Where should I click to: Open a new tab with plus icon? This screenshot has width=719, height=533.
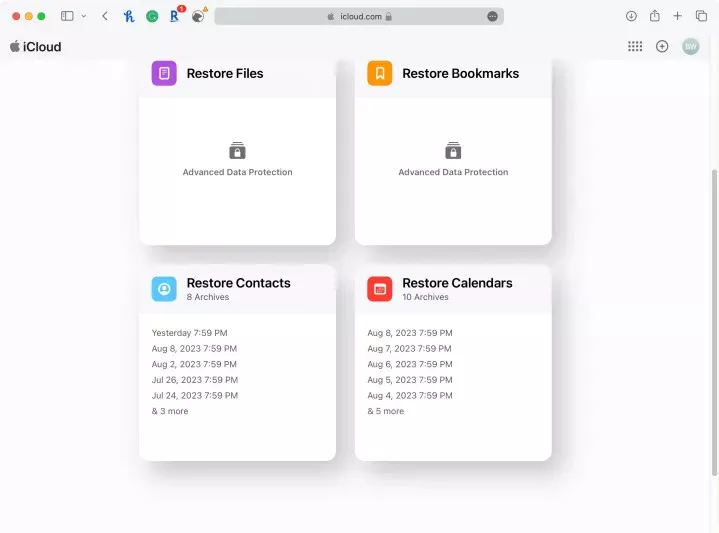(677, 16)
